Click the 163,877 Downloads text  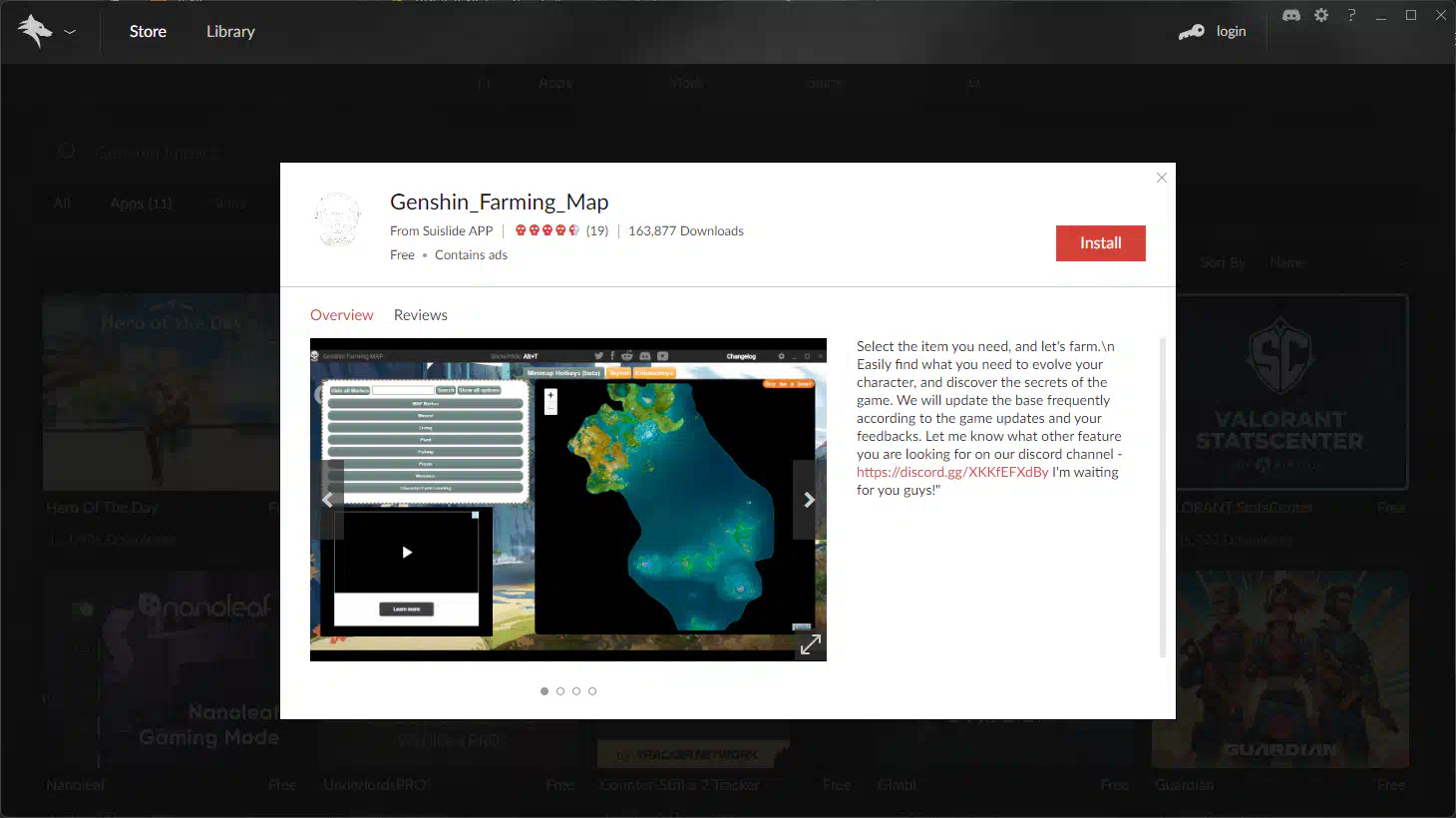[686, 230]
